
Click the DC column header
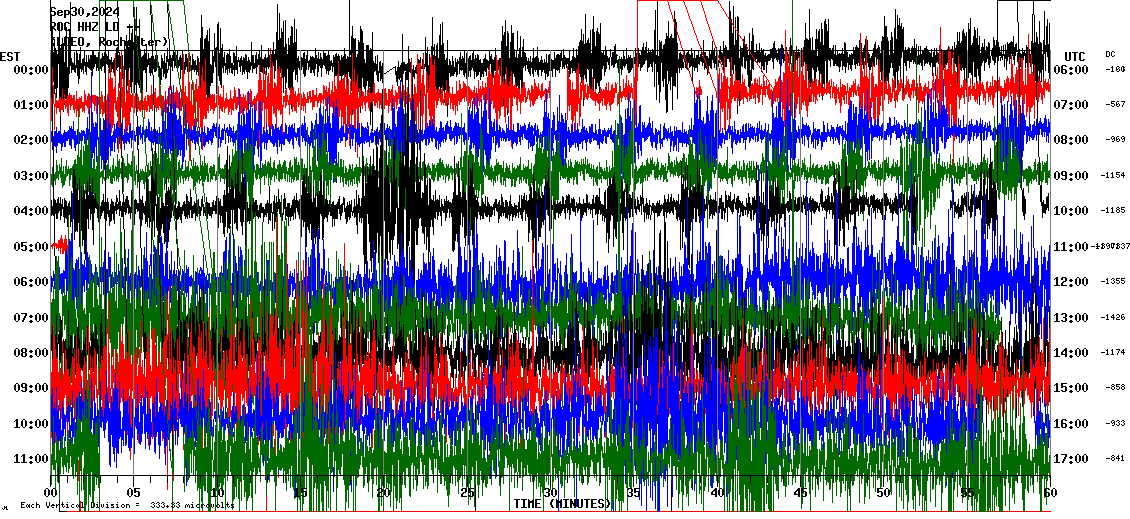pyautogui.click(x=1110, y=54)
